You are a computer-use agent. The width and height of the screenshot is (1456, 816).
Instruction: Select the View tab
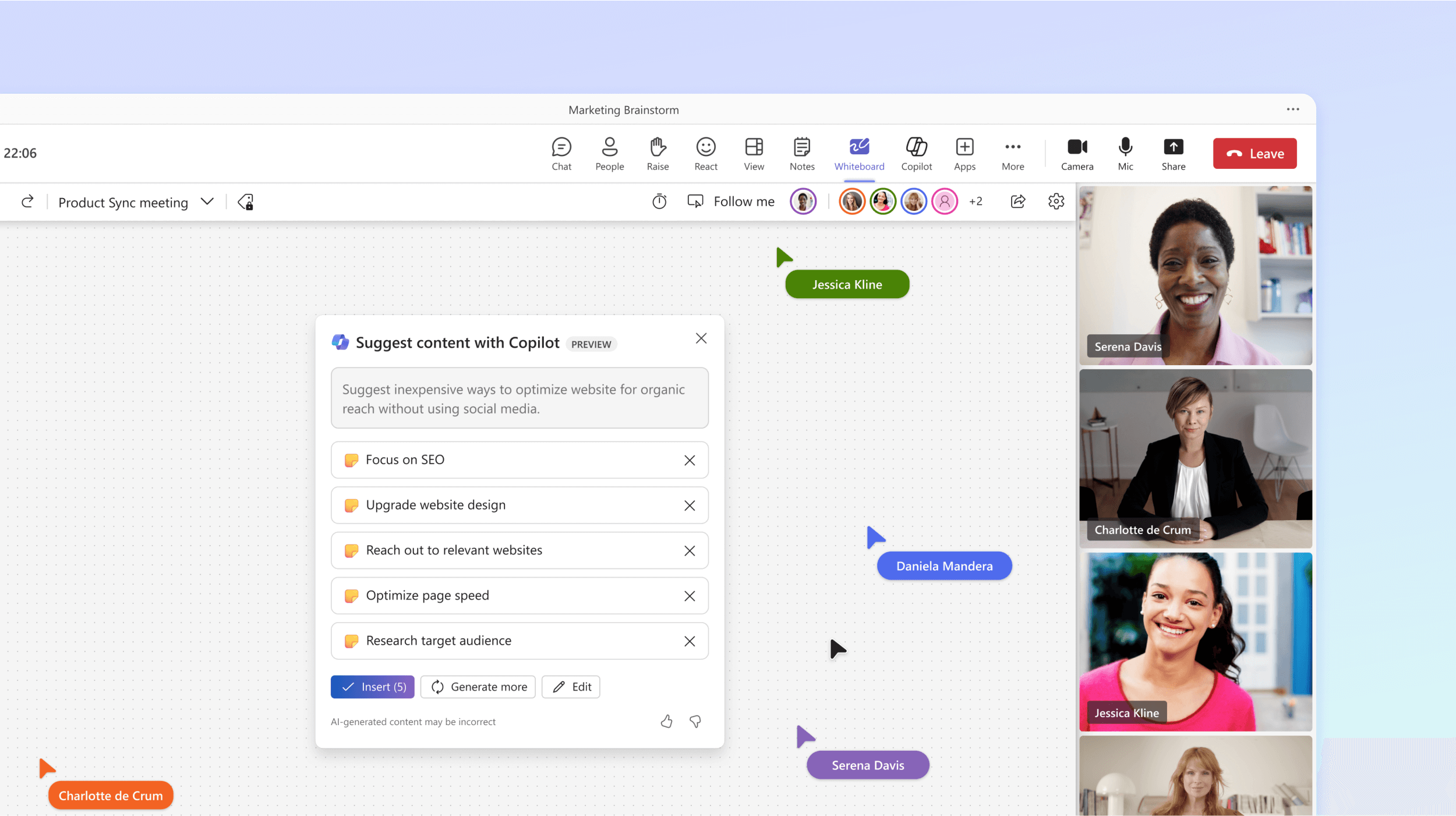click(753, 153)
